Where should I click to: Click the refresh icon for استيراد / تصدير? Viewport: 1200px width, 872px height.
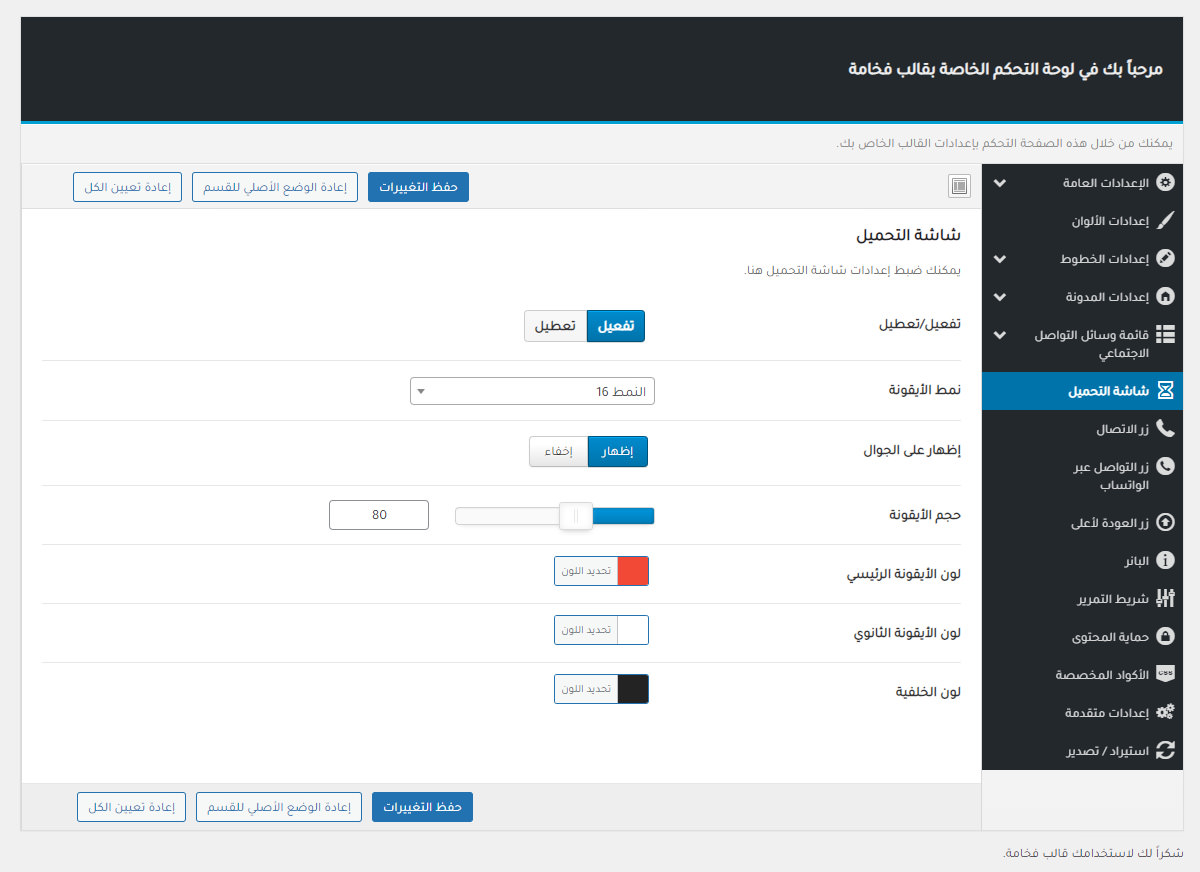click(1165, 750)
